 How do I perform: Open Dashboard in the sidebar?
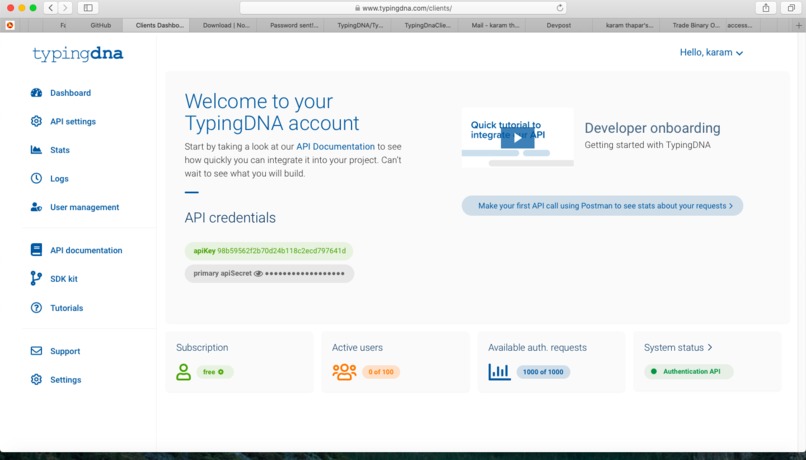point(70,93)
